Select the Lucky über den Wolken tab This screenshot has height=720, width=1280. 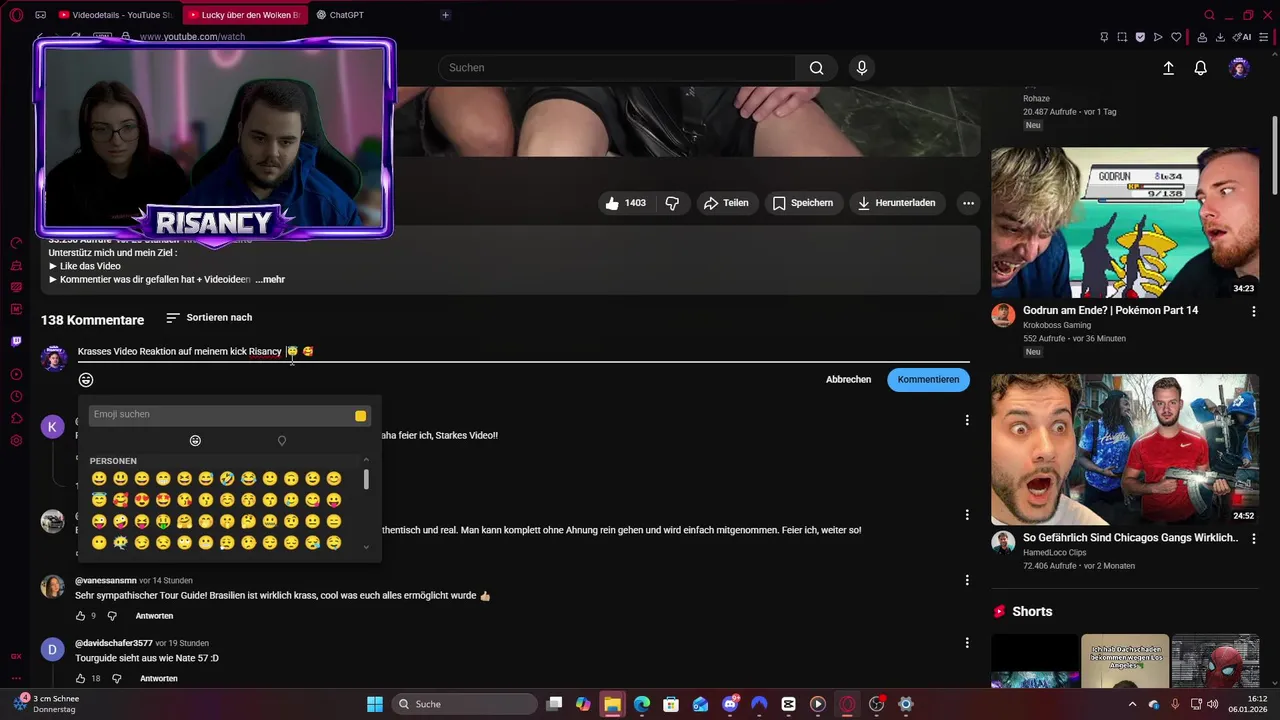click(244, 15)
